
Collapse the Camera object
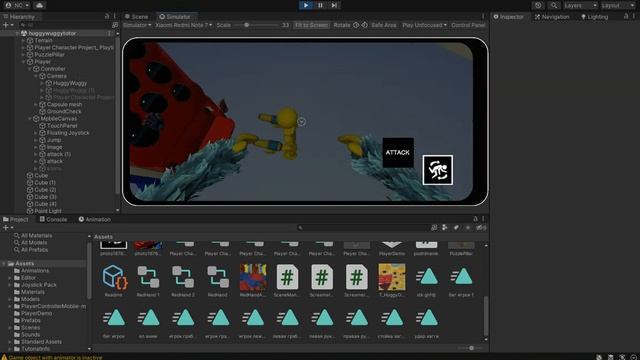36,76
